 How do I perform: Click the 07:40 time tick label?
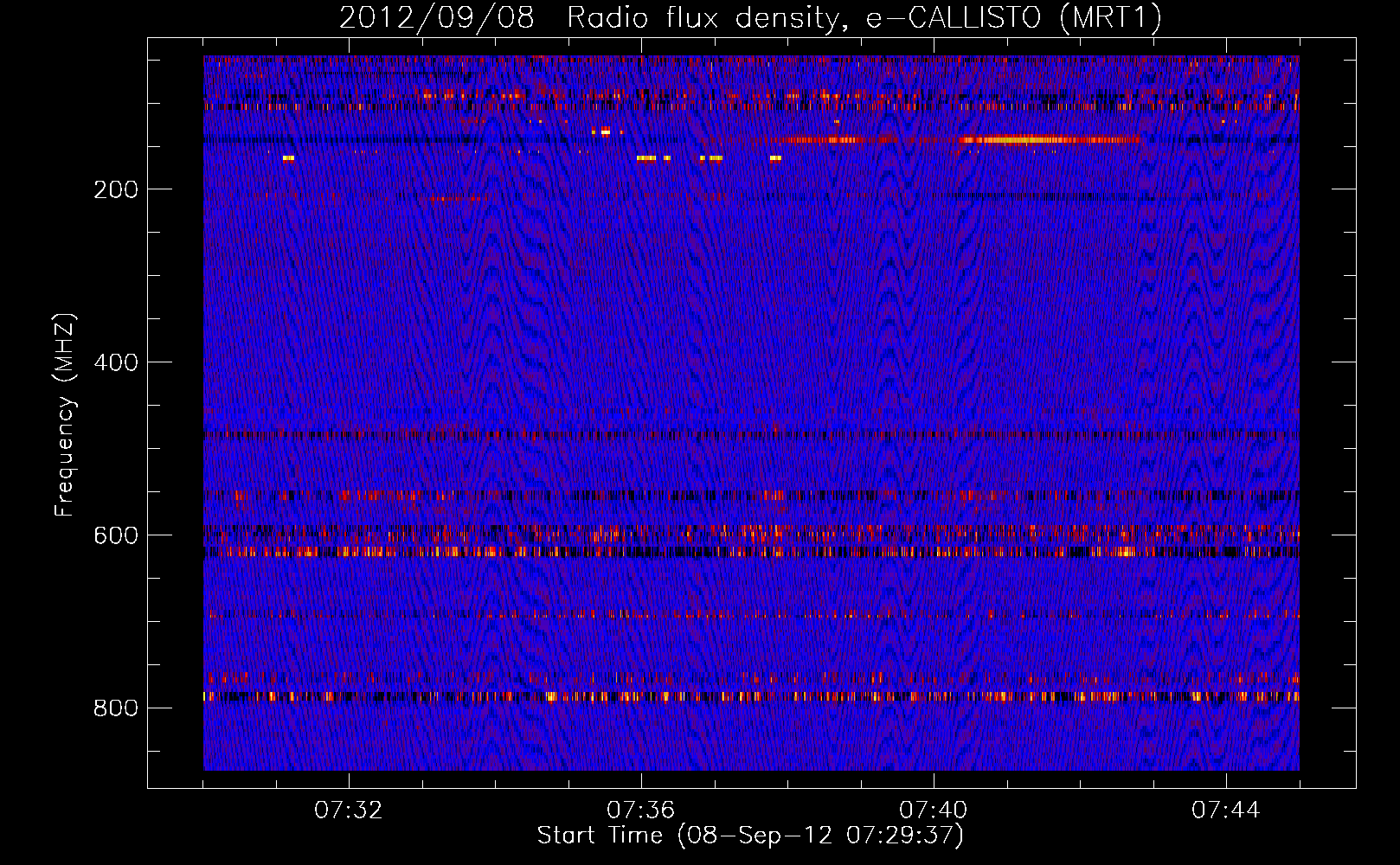click(x=934, y=811)
